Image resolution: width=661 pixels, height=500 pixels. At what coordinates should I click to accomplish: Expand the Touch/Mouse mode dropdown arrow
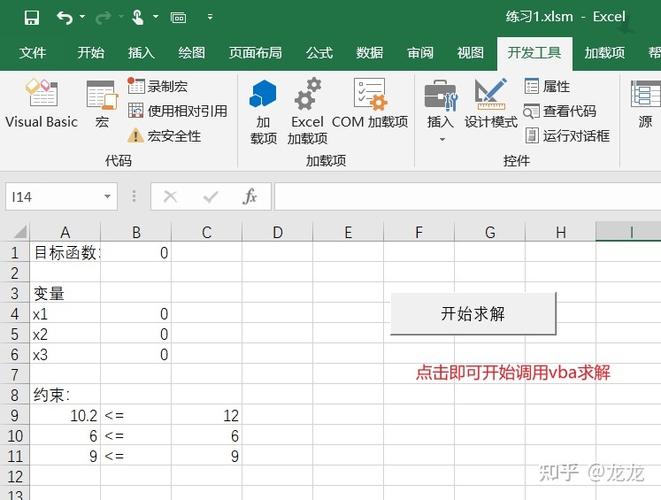pos(156,17)
